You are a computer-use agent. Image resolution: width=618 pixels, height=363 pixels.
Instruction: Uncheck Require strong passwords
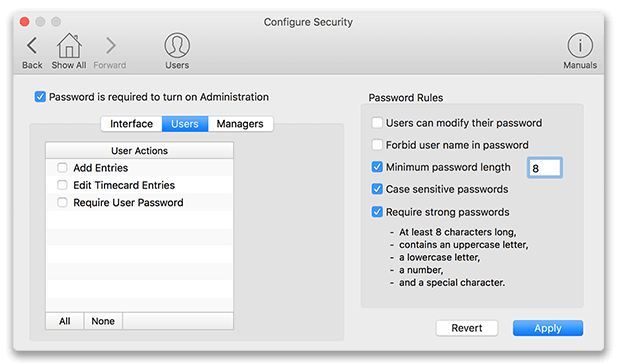click(x=377, y=212)
